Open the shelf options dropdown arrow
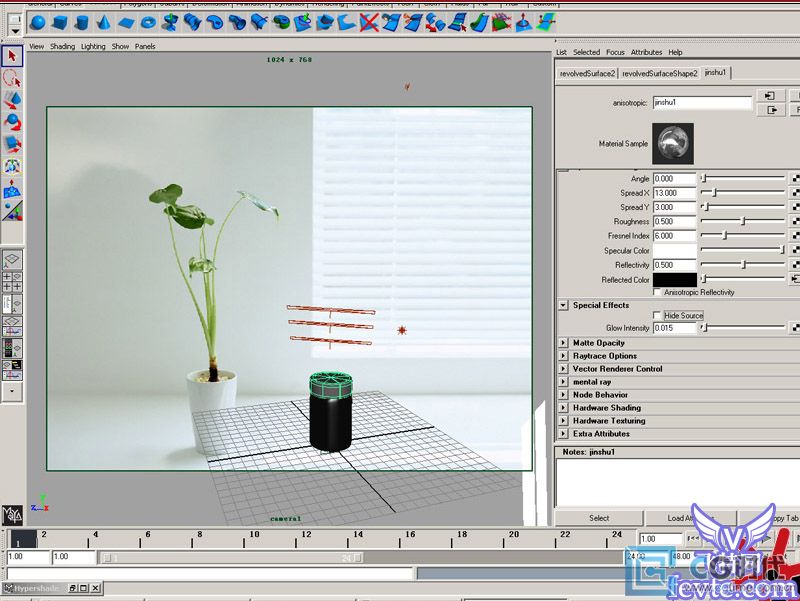The image size is (800, 601). (15, 31)
